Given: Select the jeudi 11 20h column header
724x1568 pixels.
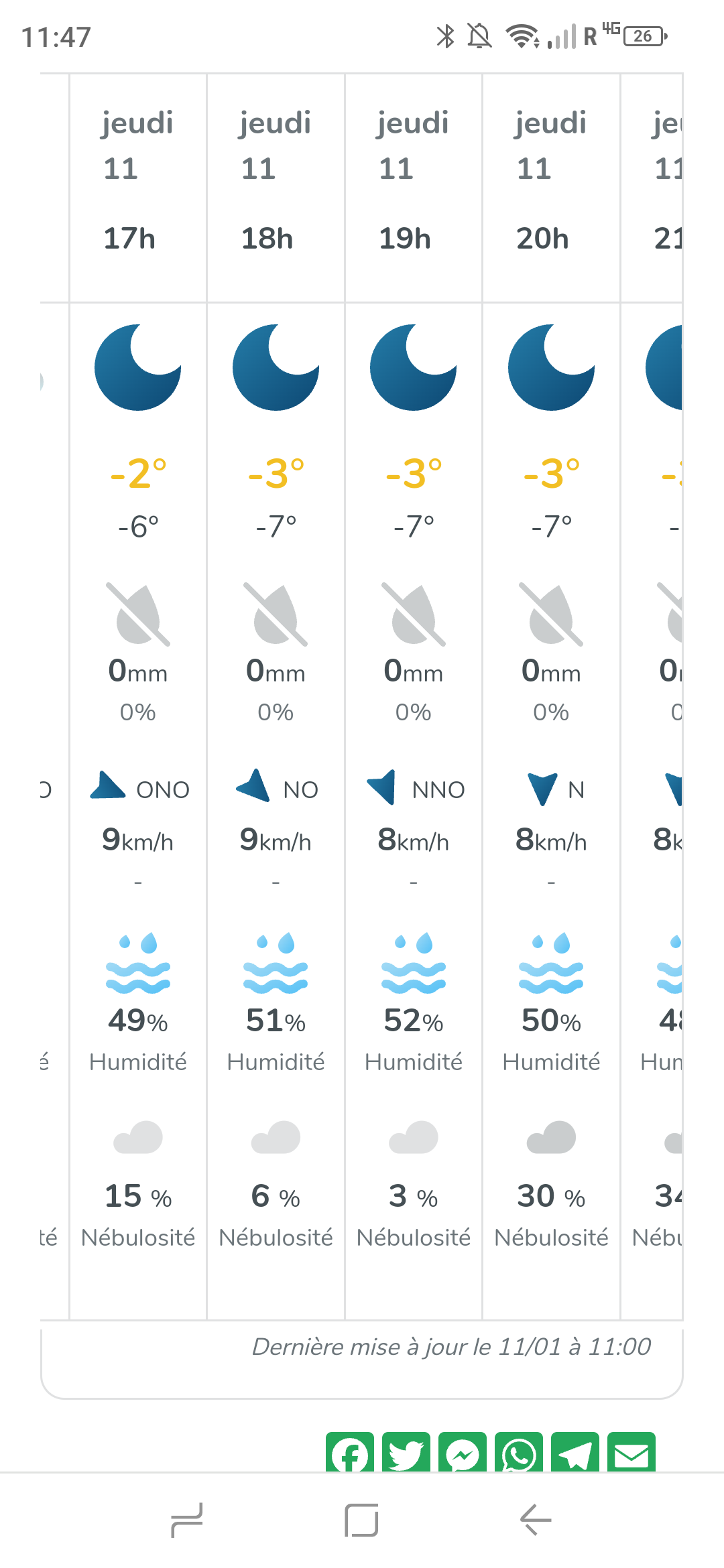Looking at the screenshot, I should point(550,181).
